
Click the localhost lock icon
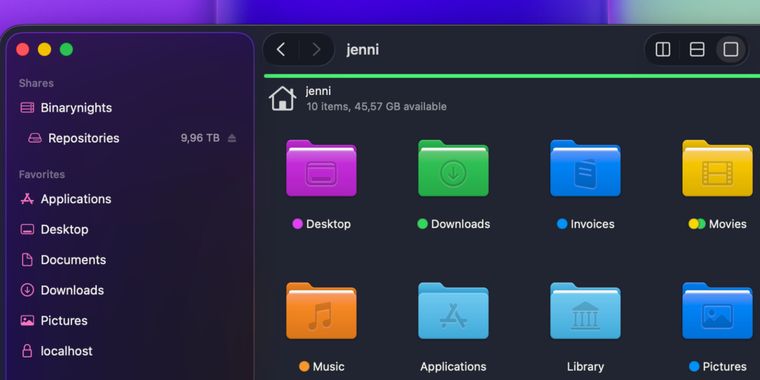coord(27,350)
